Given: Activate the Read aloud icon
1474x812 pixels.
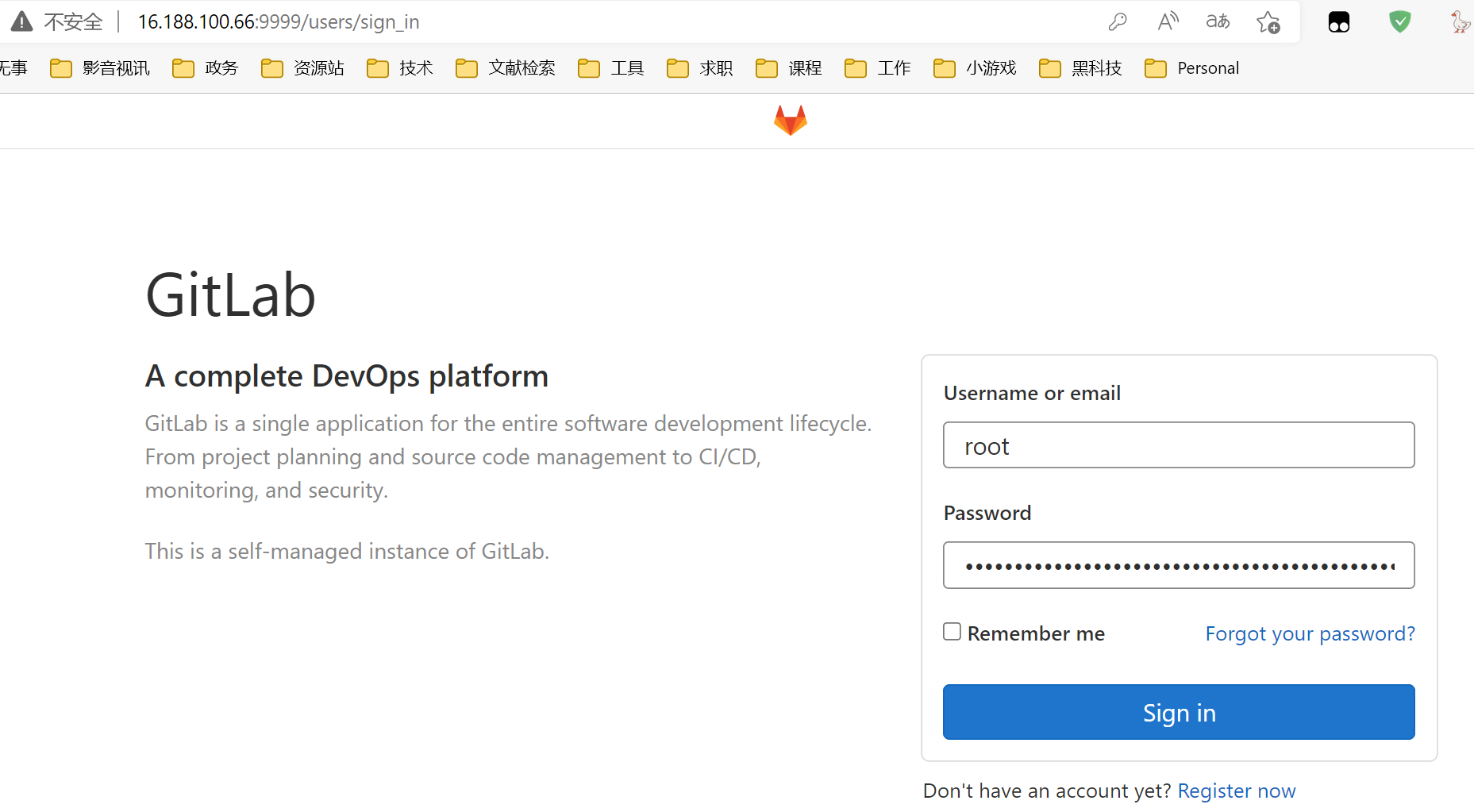Looking at the screenshot, I should click(1168, 21).
